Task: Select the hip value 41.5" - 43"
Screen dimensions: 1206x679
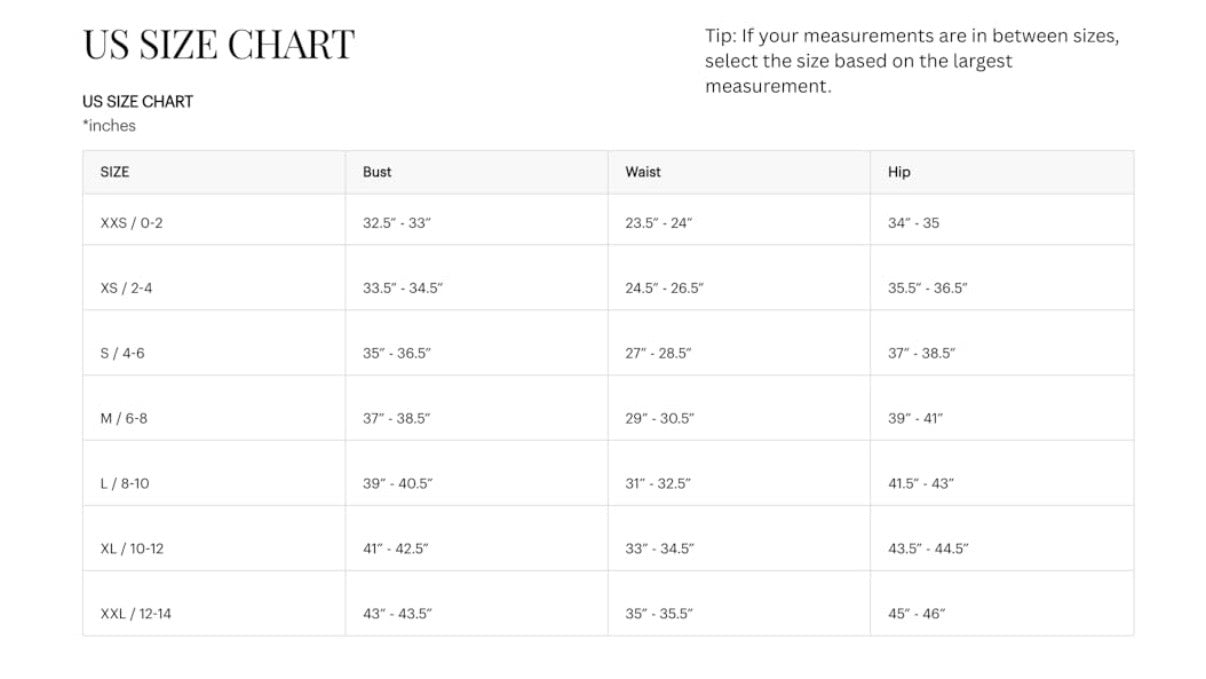Action: 921,483
